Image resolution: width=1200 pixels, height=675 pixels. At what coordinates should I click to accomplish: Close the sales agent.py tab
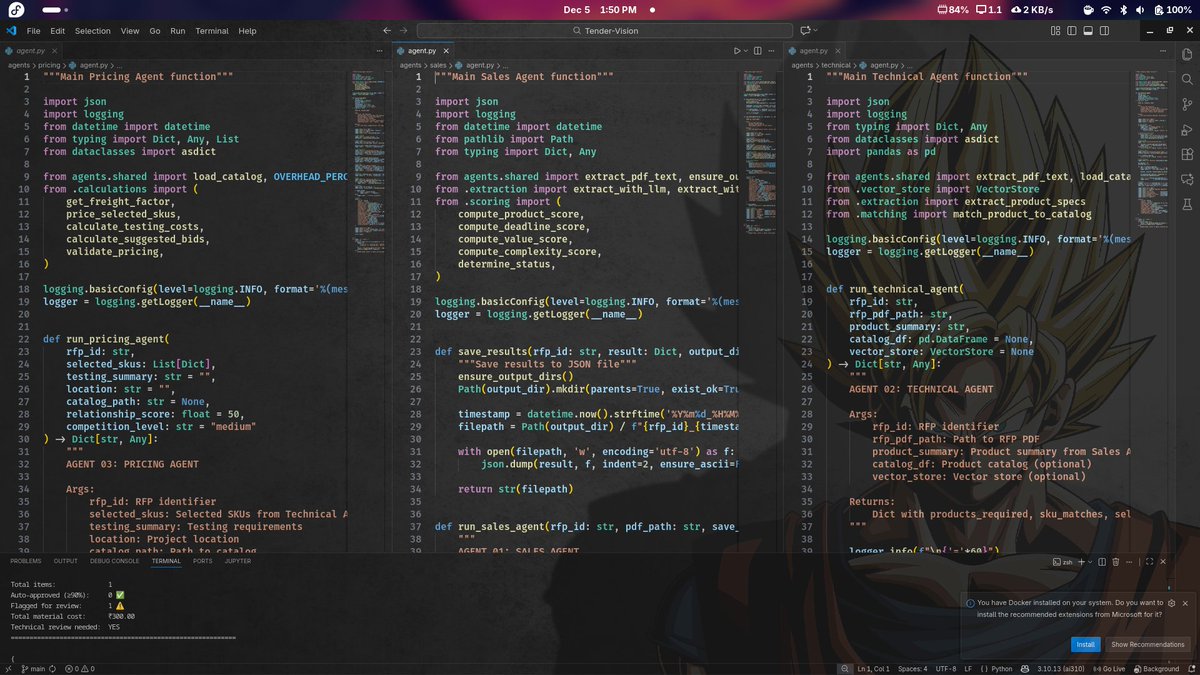click(x=445, y=50)
